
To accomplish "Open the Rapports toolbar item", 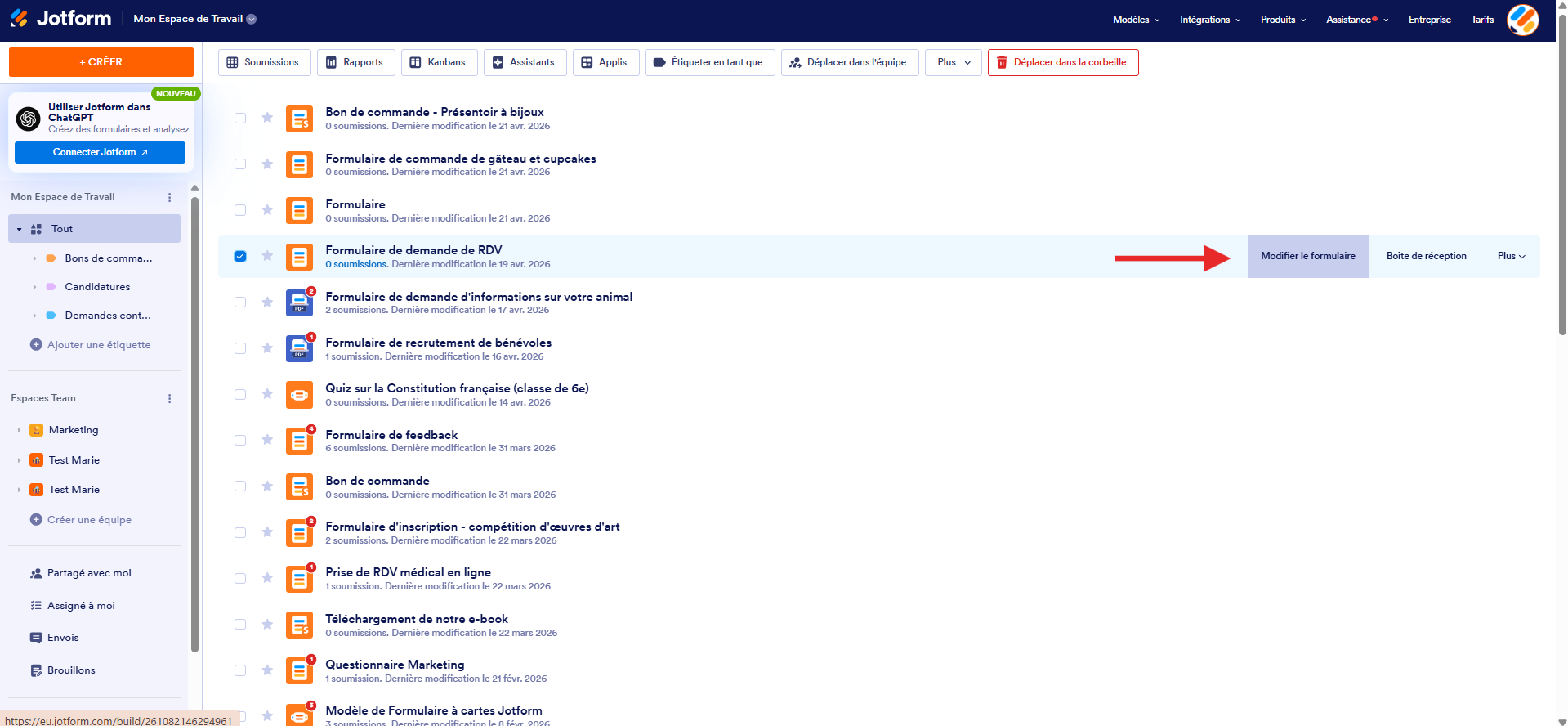I will pyautogui.click(x=355, y=62).
